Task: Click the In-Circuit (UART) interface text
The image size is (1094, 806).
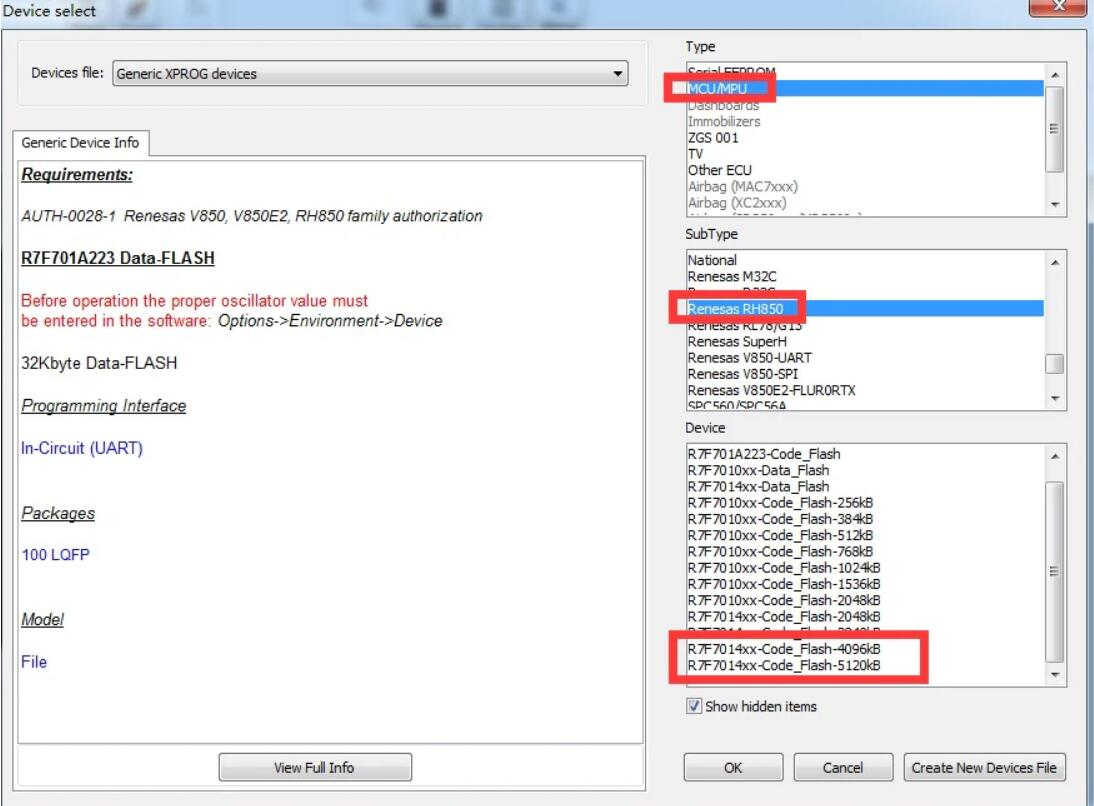Action: point(82,448)
